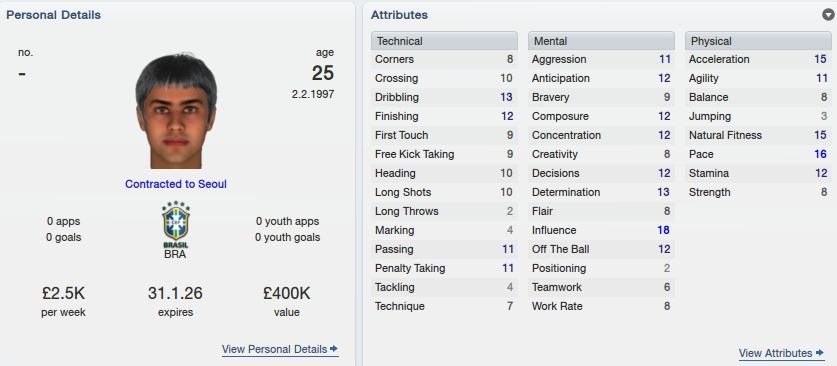
Task: Open the Attributes panel dropdown arrow
Action: (x=828, y=15)
